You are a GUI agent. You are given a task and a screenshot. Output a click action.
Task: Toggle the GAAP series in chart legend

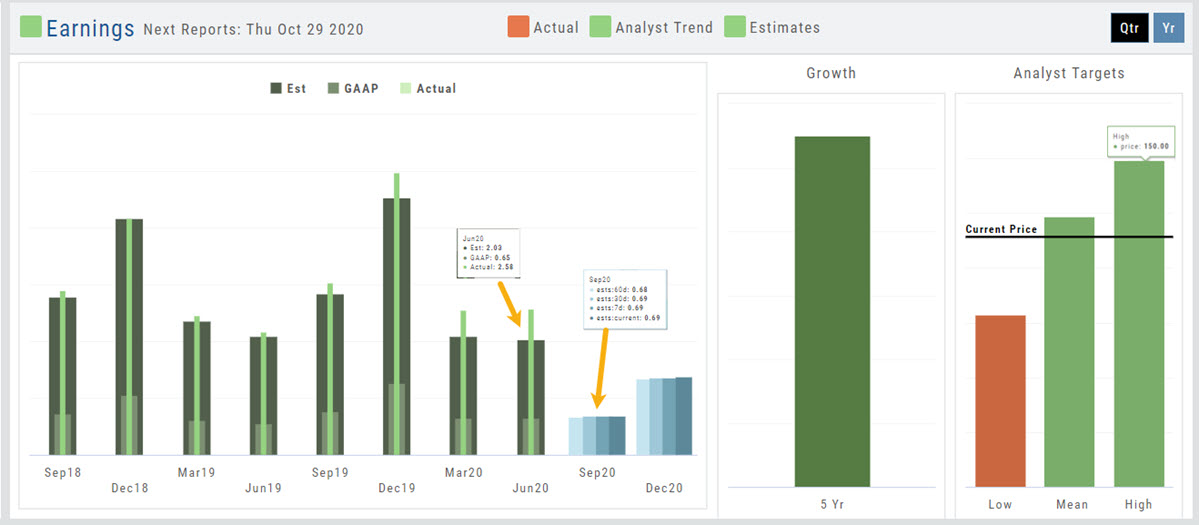(351, 89)
